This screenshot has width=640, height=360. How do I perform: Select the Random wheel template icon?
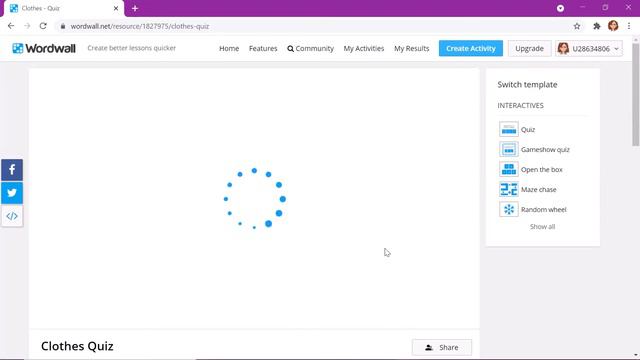(509, 209)
